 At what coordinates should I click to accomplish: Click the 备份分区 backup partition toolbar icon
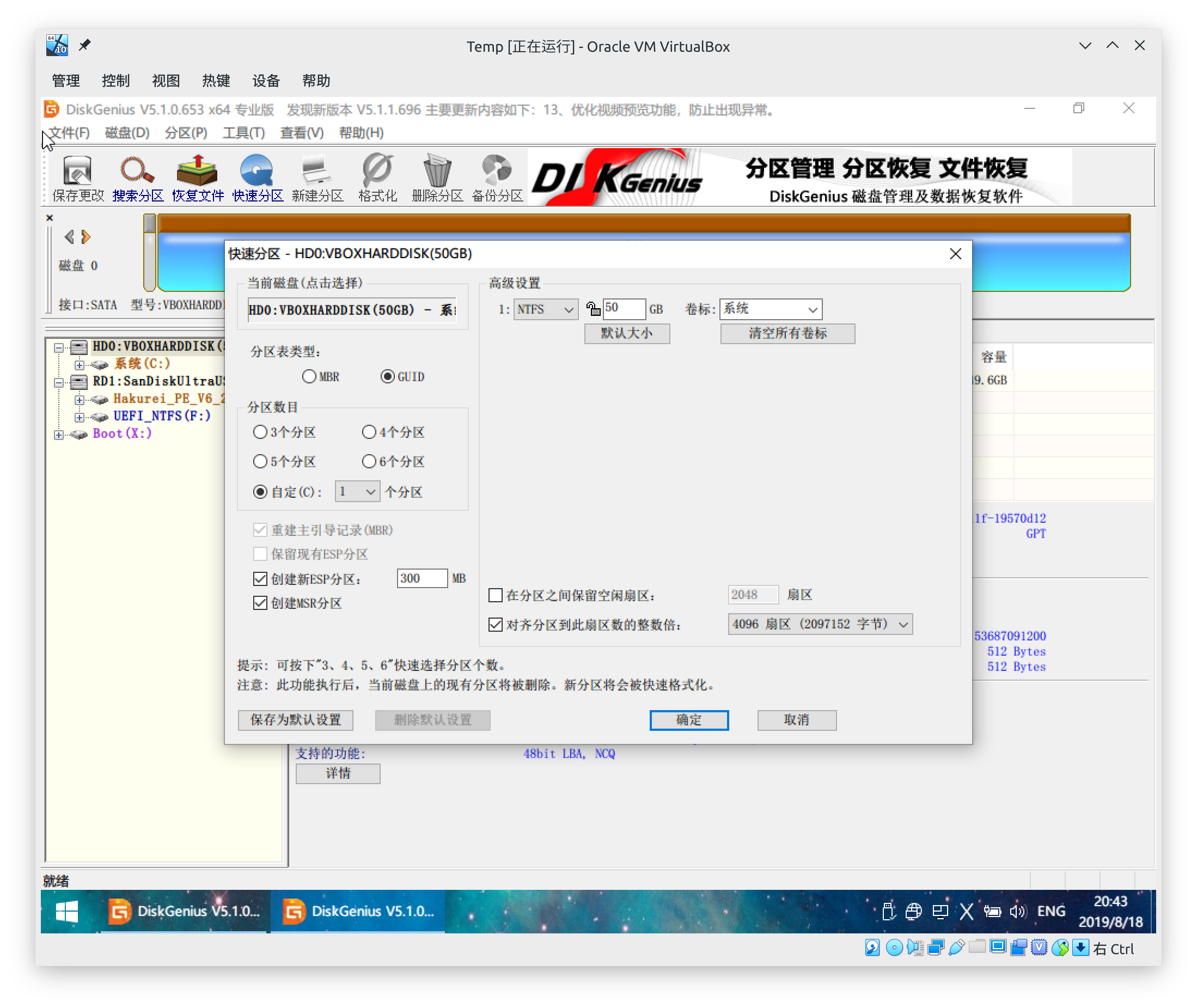click(x=497, y=178)
